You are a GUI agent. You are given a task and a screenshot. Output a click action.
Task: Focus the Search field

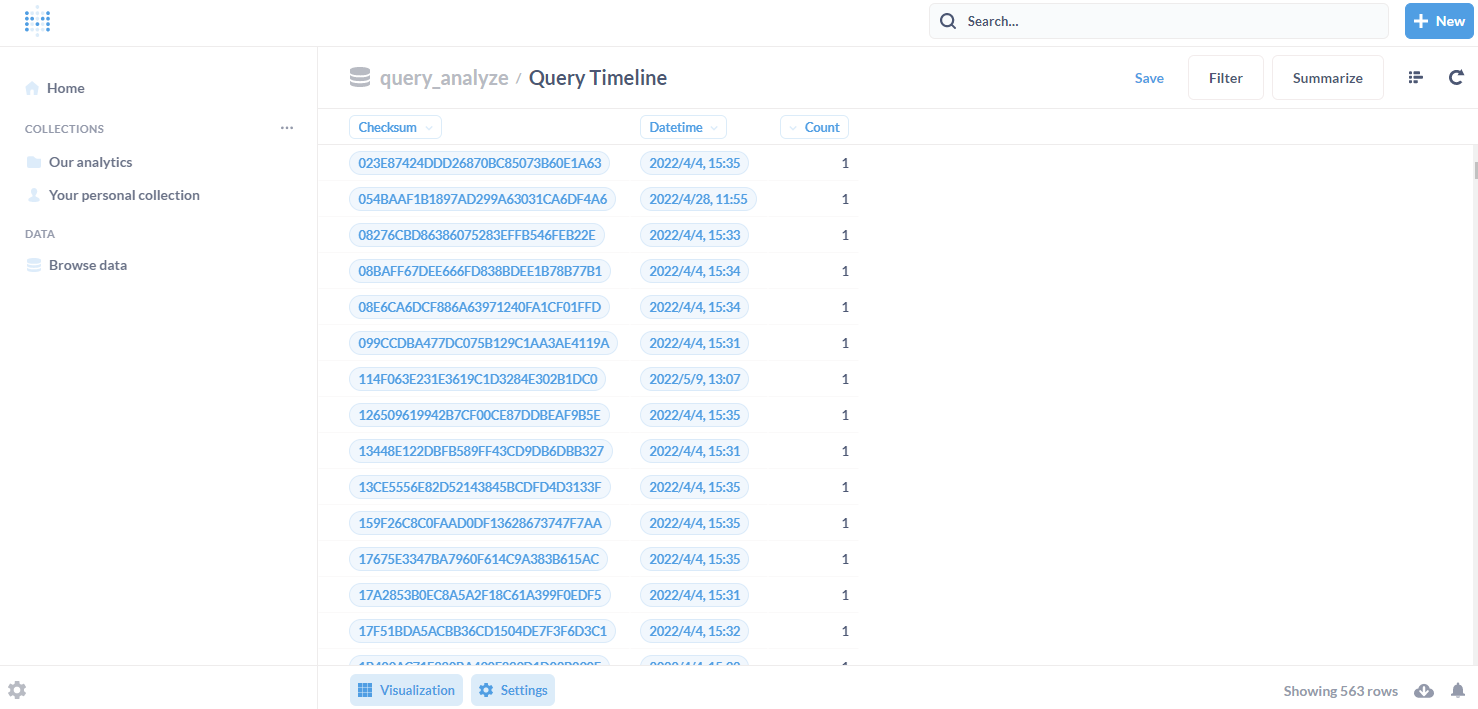click(x=1159, y=21)
